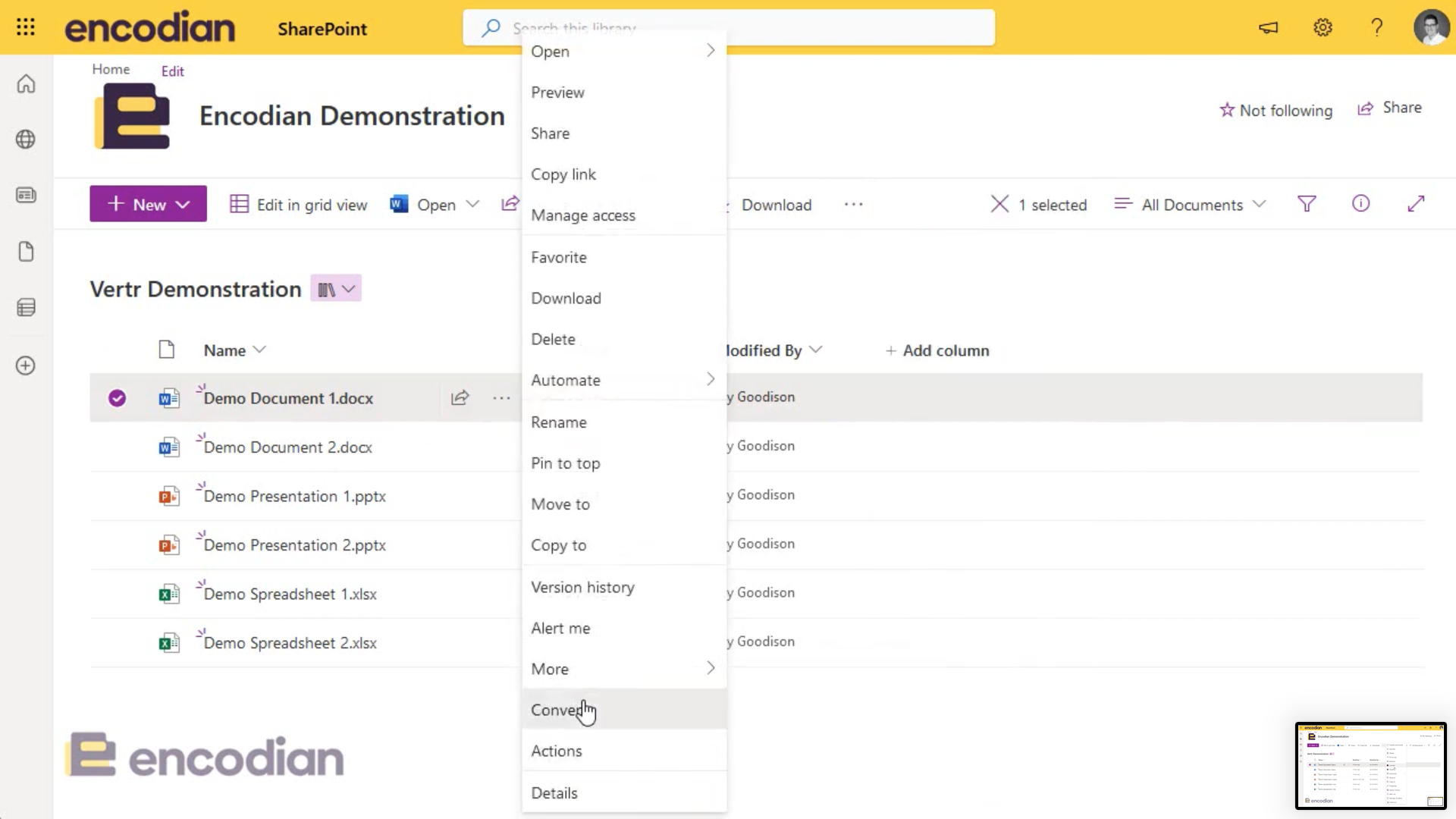Choose Convert in the context menu
Screen dimensions: 1456x819
click(x=624, y=710)
